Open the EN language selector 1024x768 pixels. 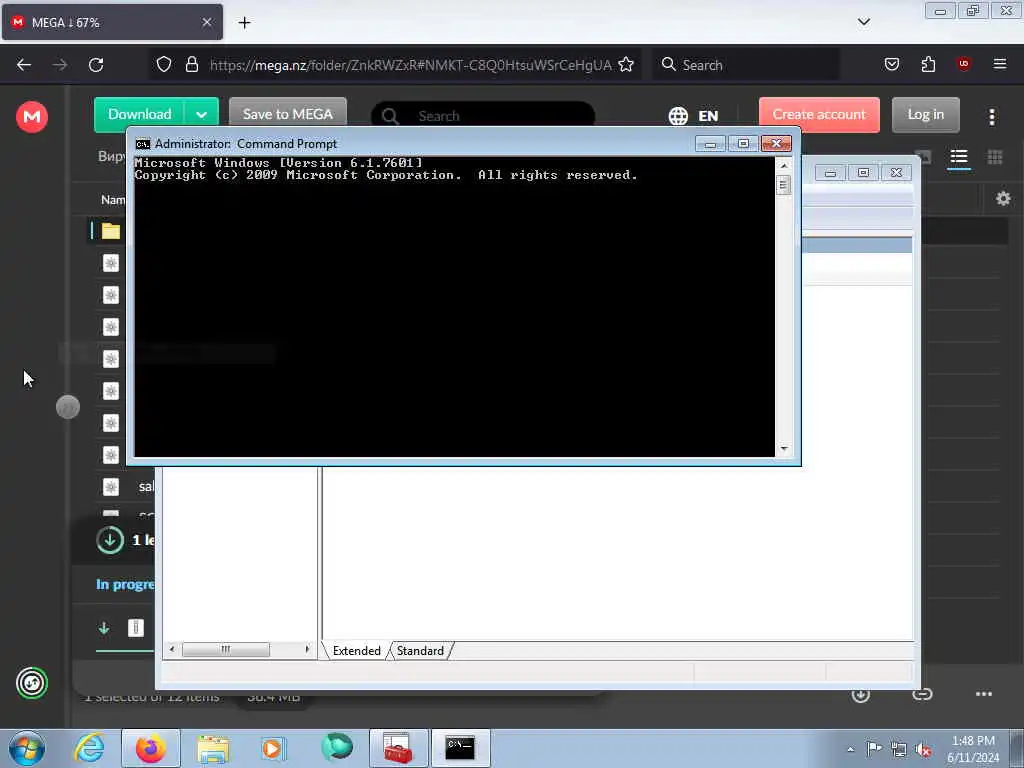coord(694,116)
